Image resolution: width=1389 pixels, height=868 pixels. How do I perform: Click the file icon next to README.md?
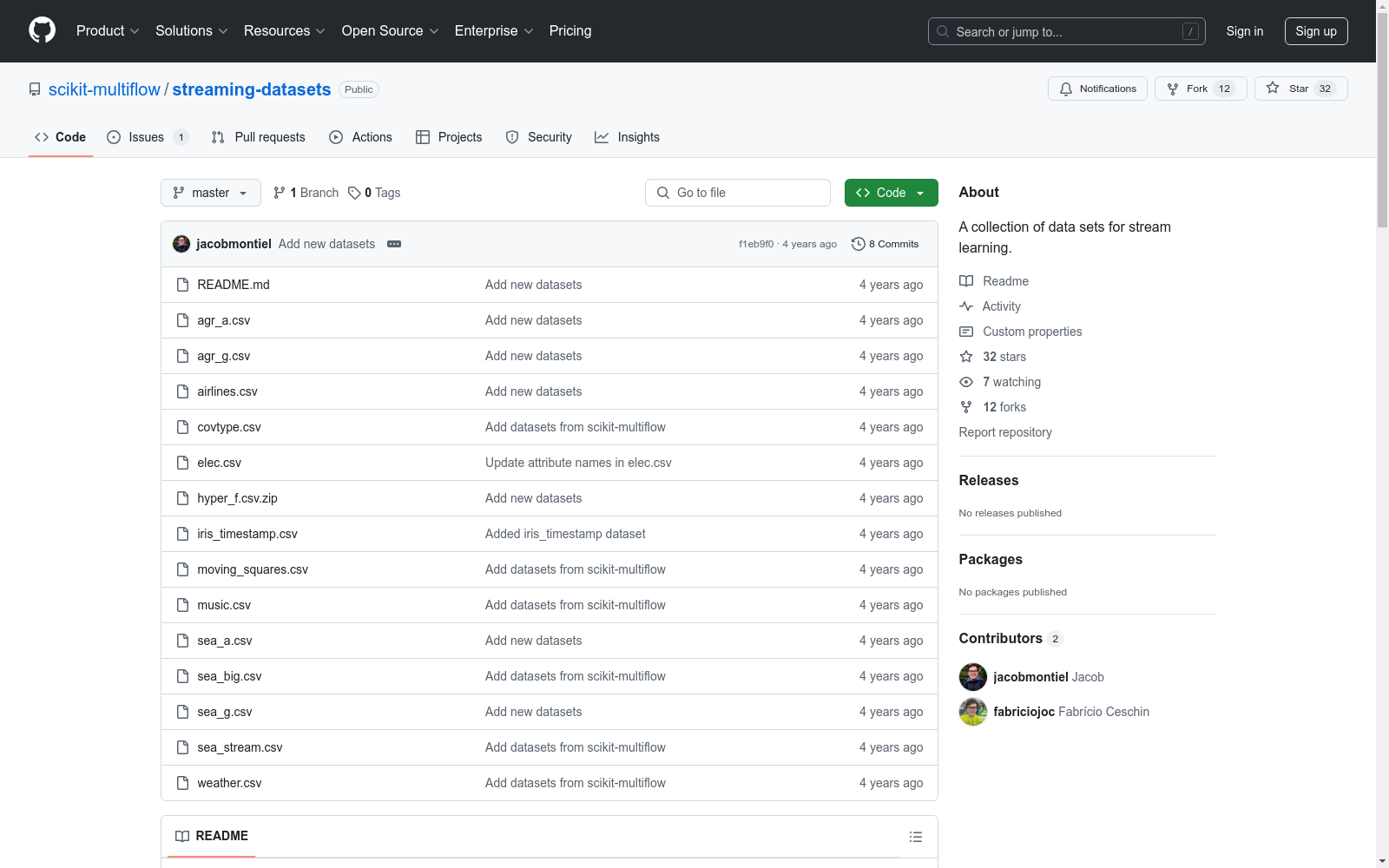182,285
